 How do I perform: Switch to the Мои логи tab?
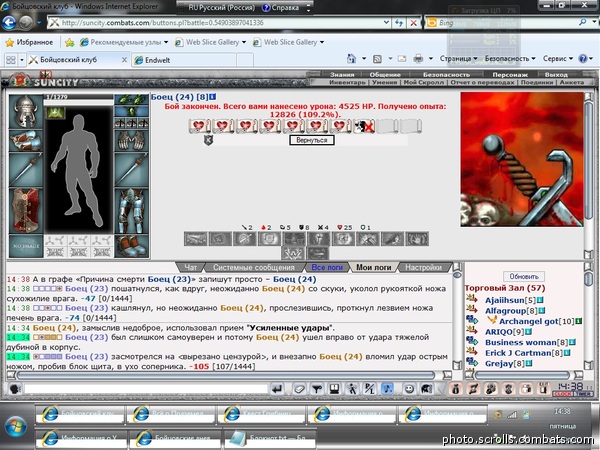point(373,267)
